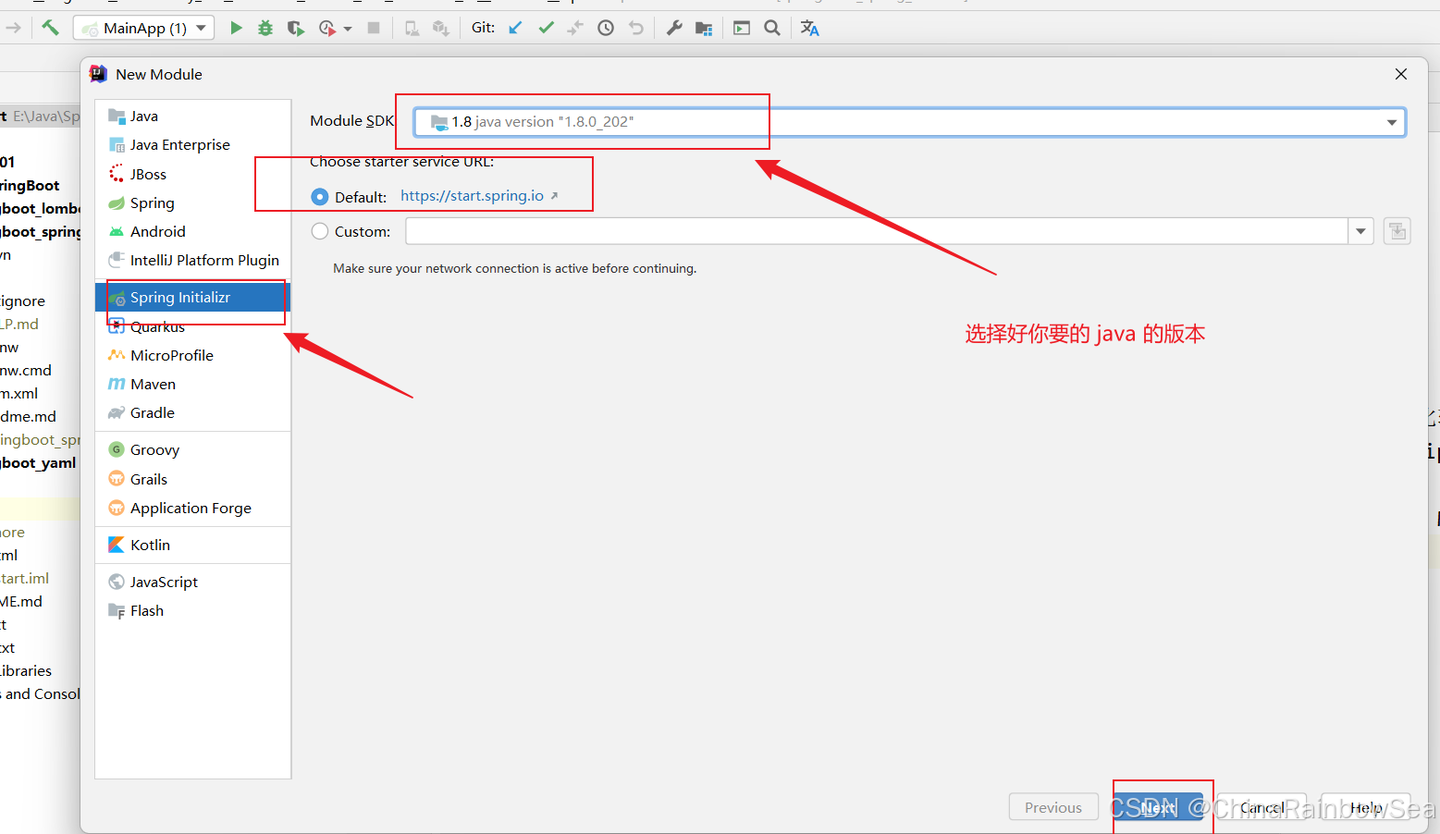Select Groovy module type

193,450
